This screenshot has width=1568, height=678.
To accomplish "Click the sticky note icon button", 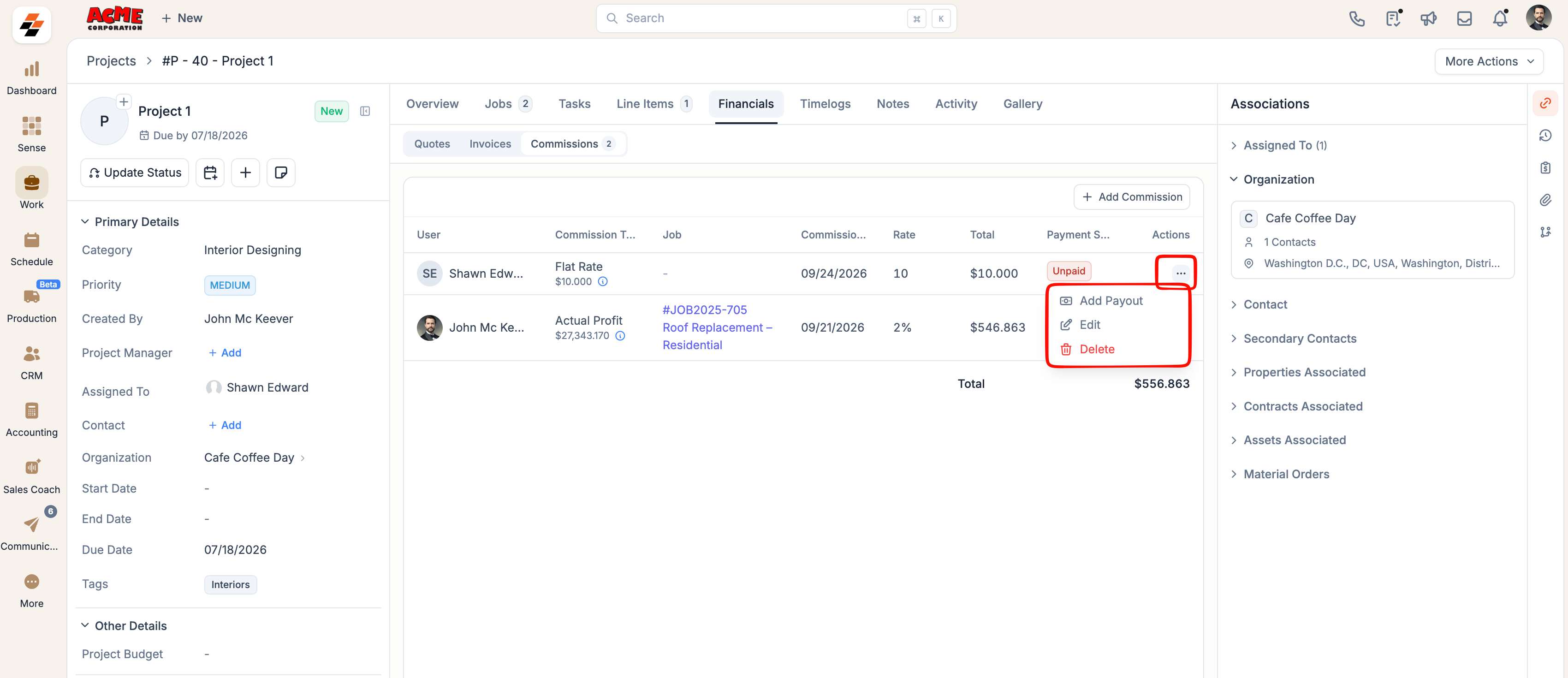I will [x=280, y=173].
